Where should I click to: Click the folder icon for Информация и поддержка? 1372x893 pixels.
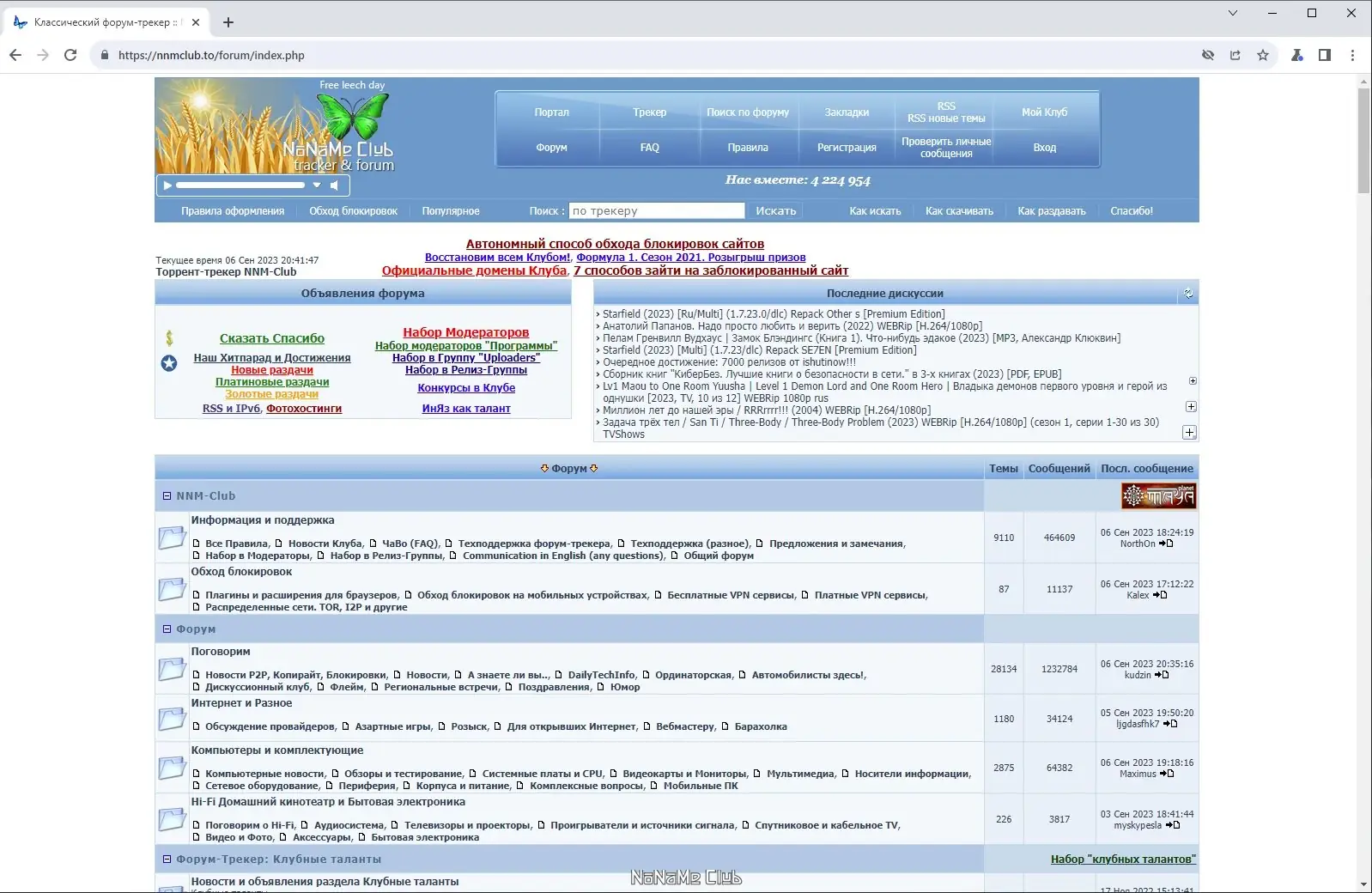tap(172, 538)
